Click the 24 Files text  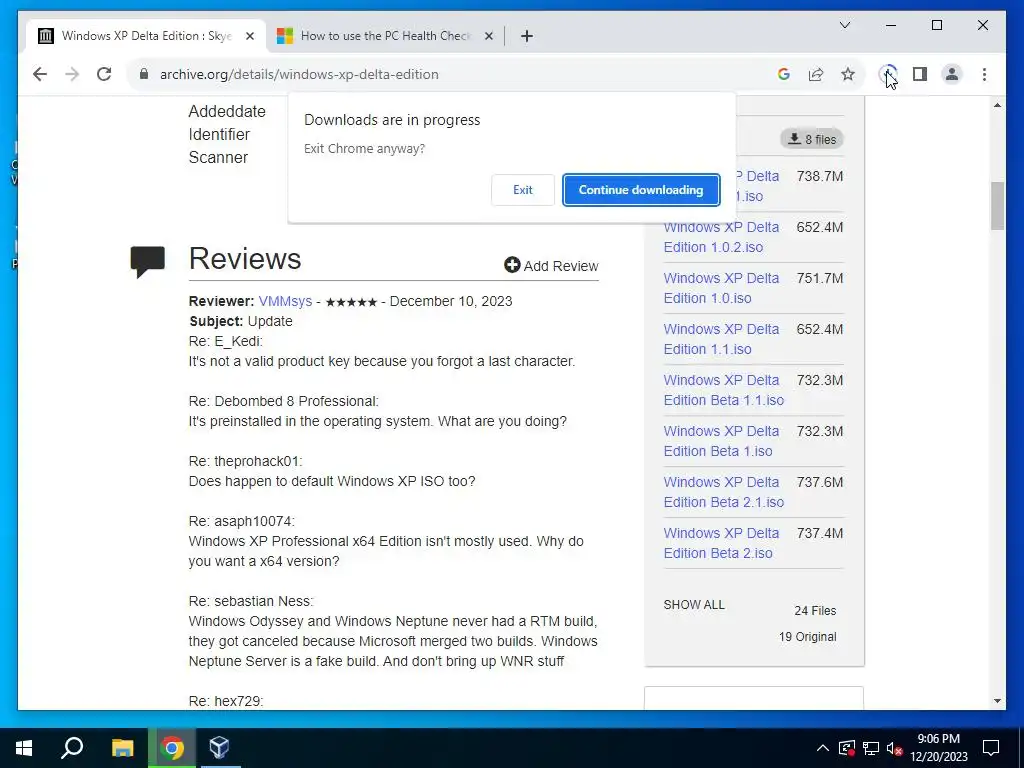[815, 611]
